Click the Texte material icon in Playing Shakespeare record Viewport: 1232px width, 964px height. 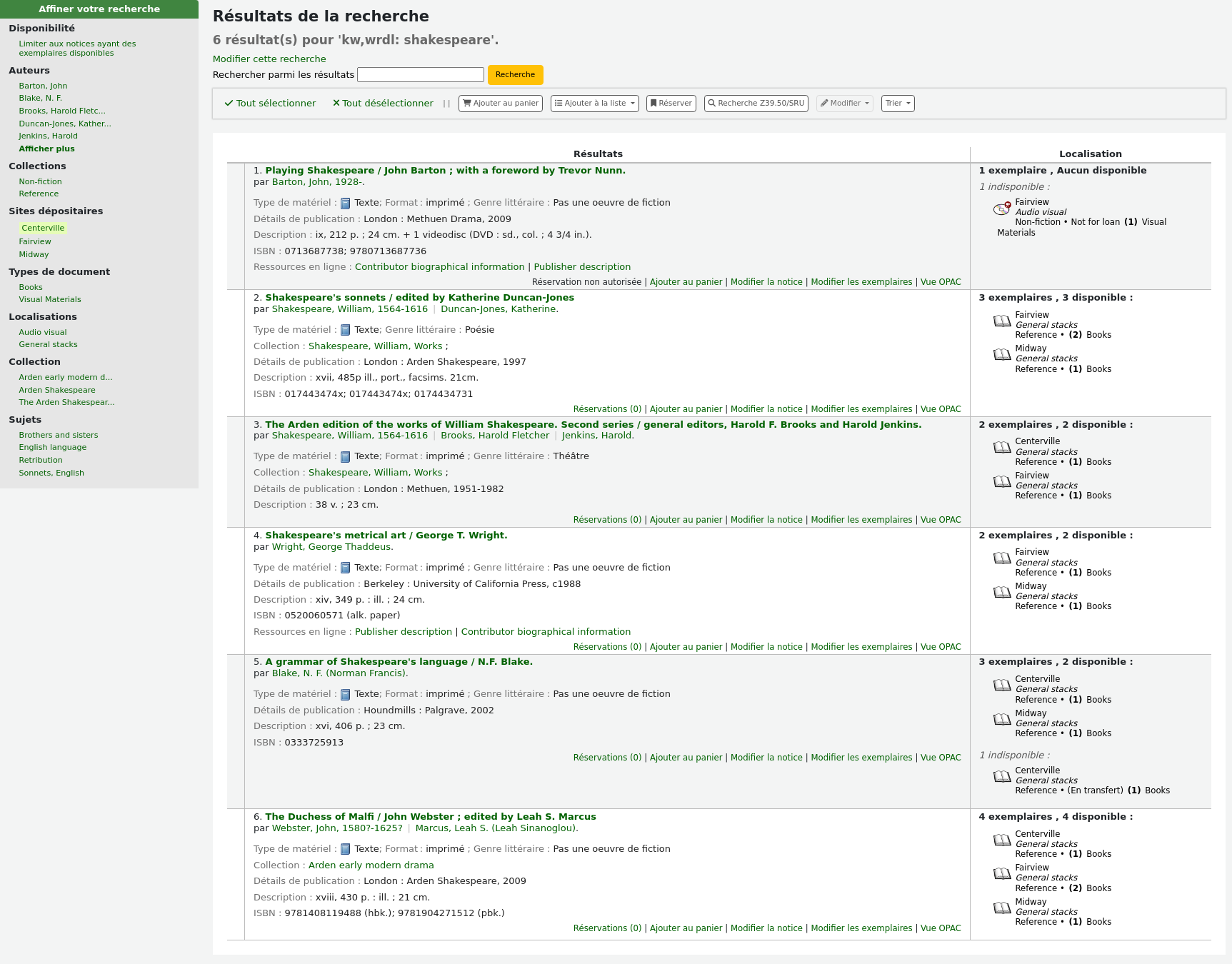(x=346, y=204)
